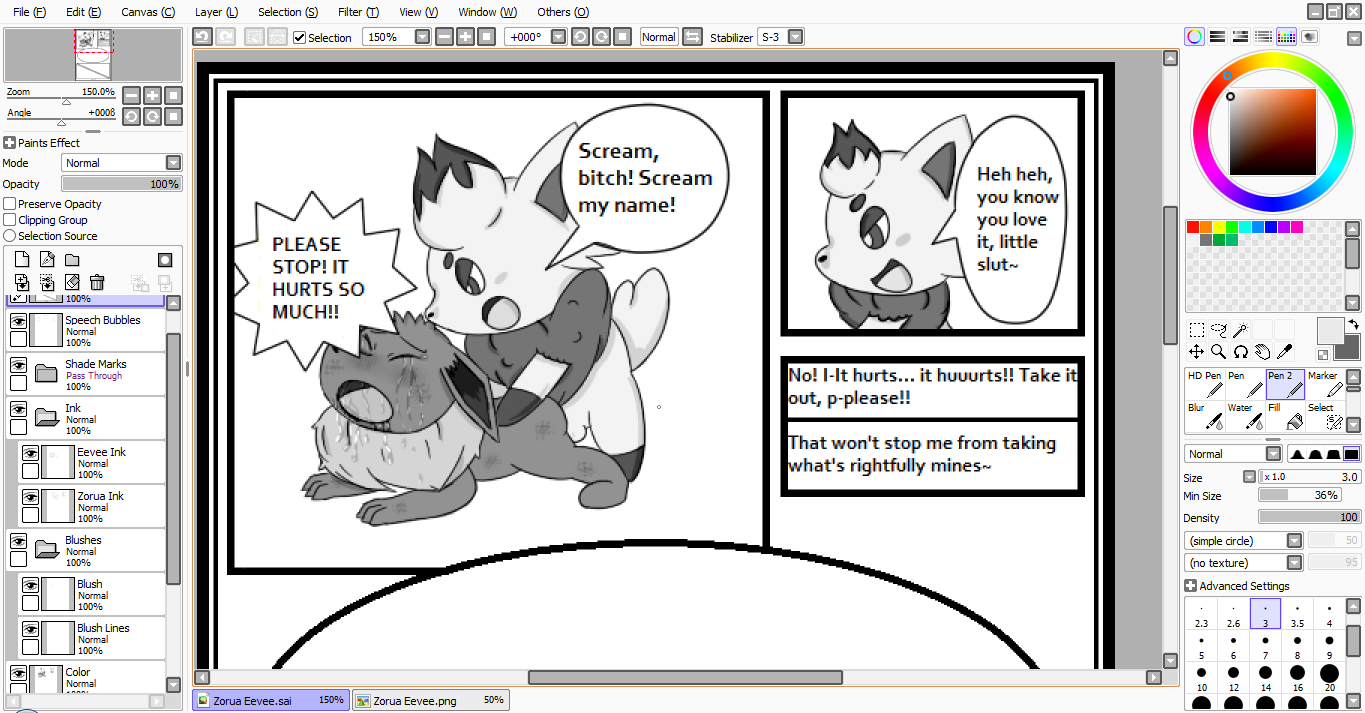This screenshot has height=713, width=1365.
Task: Enable the Selection Source option
Action: [10, 236]
